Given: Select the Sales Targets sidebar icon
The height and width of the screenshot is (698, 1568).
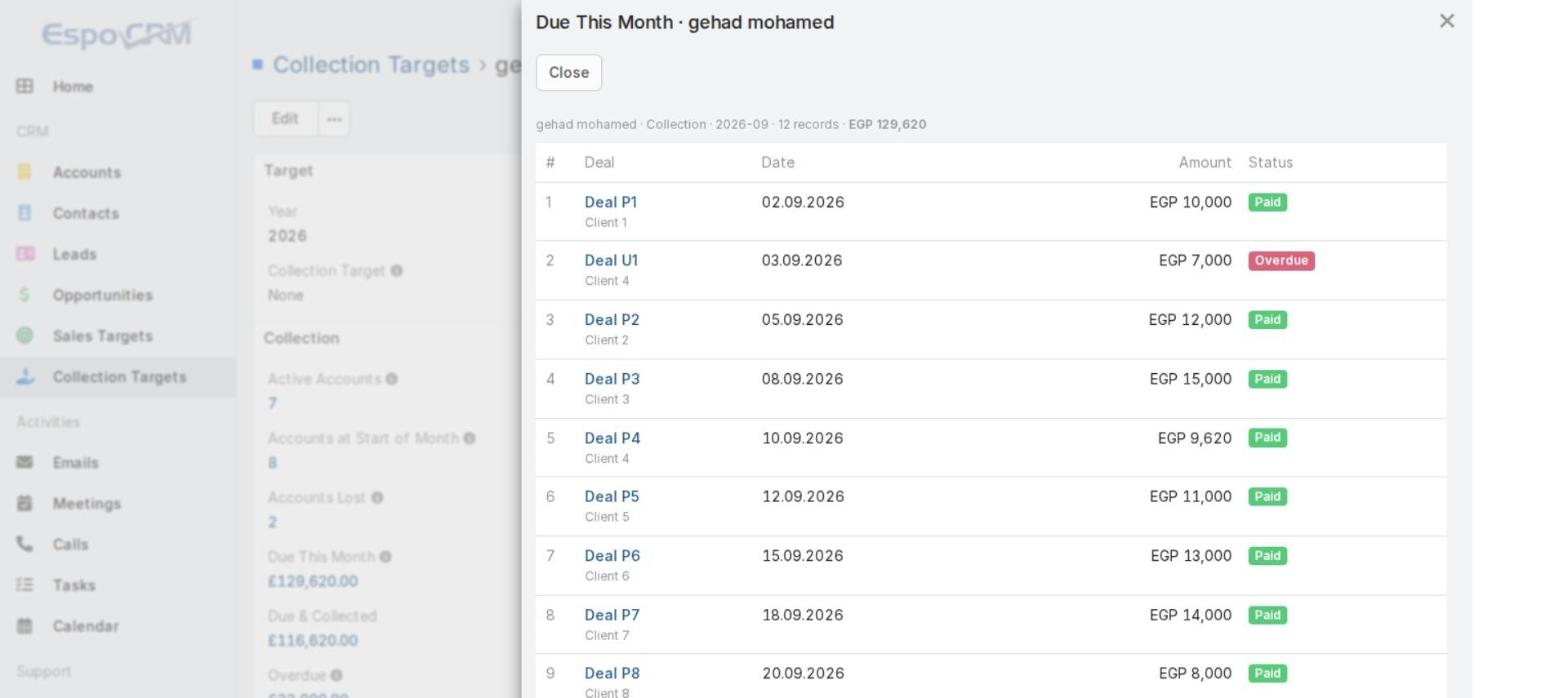Looking at the screenshot, I should click(x=25, y=336).
